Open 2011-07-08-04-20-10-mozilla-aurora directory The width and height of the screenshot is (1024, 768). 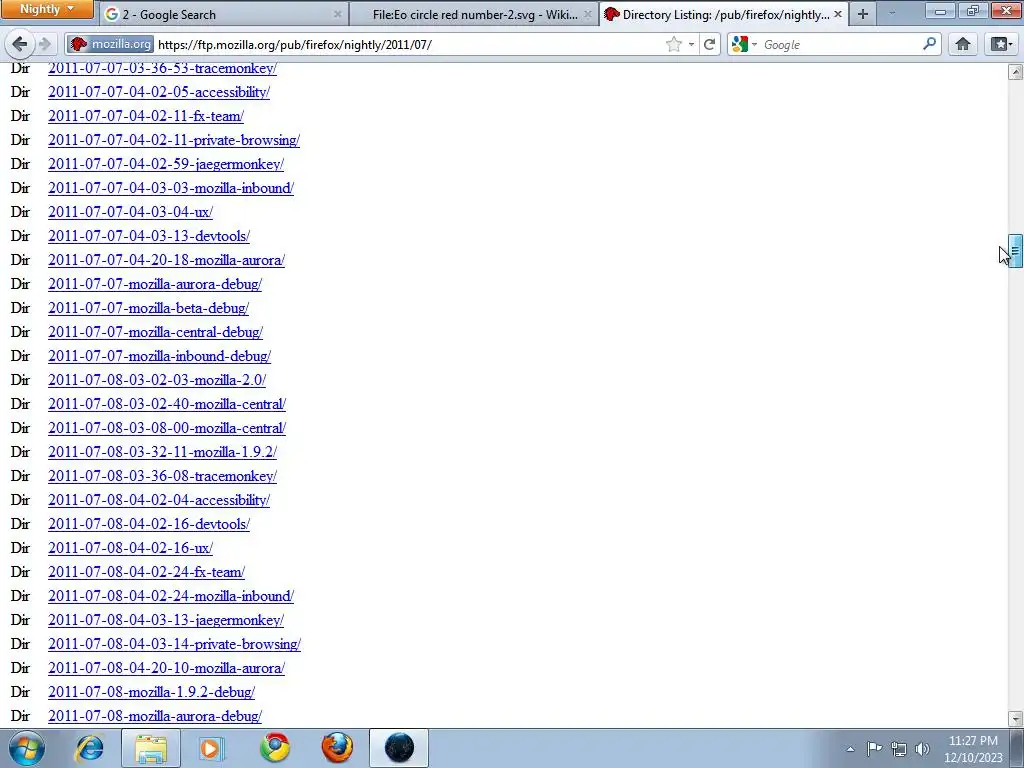(167, 668)
